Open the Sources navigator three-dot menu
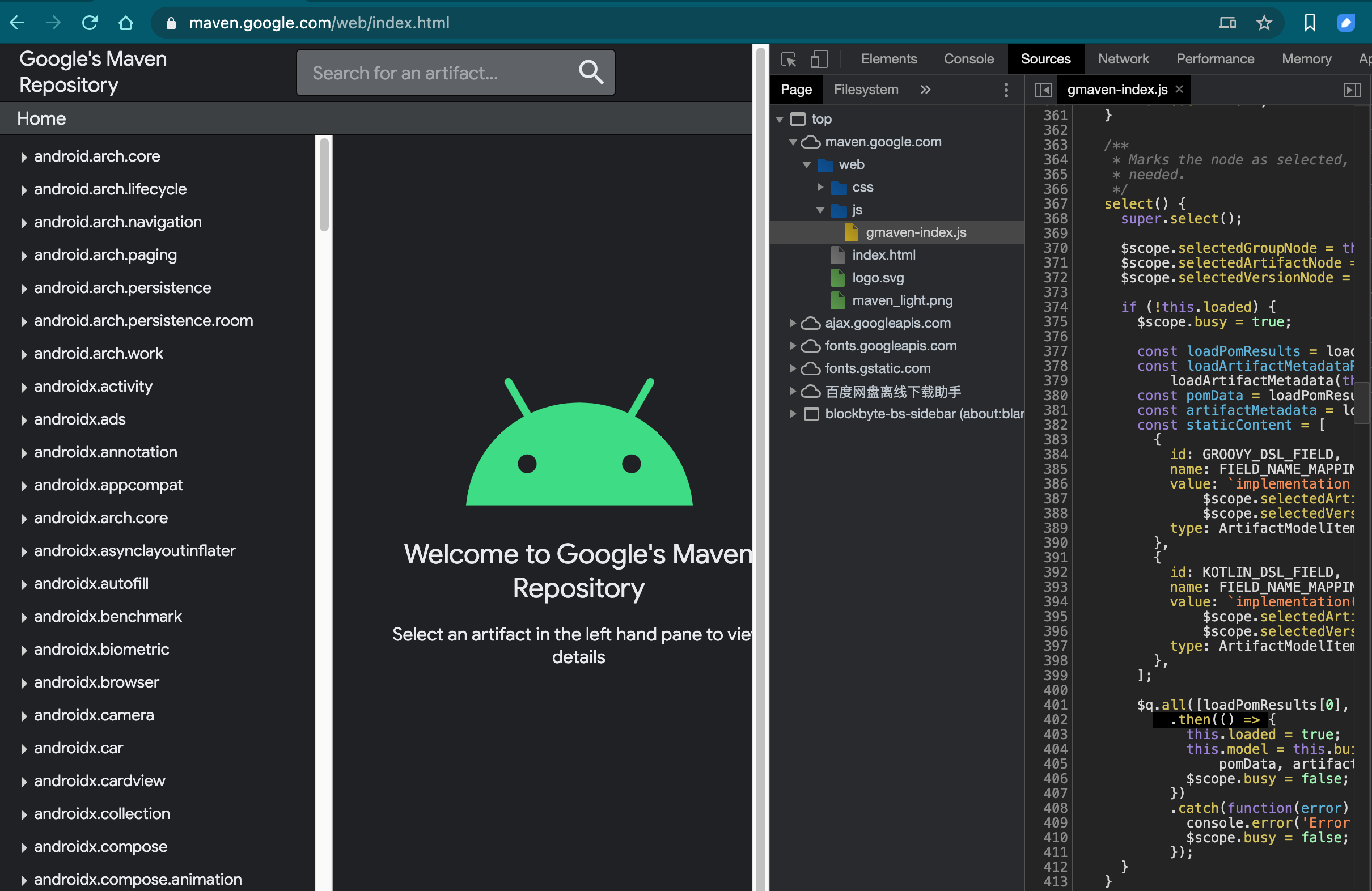 (1006, 90)
